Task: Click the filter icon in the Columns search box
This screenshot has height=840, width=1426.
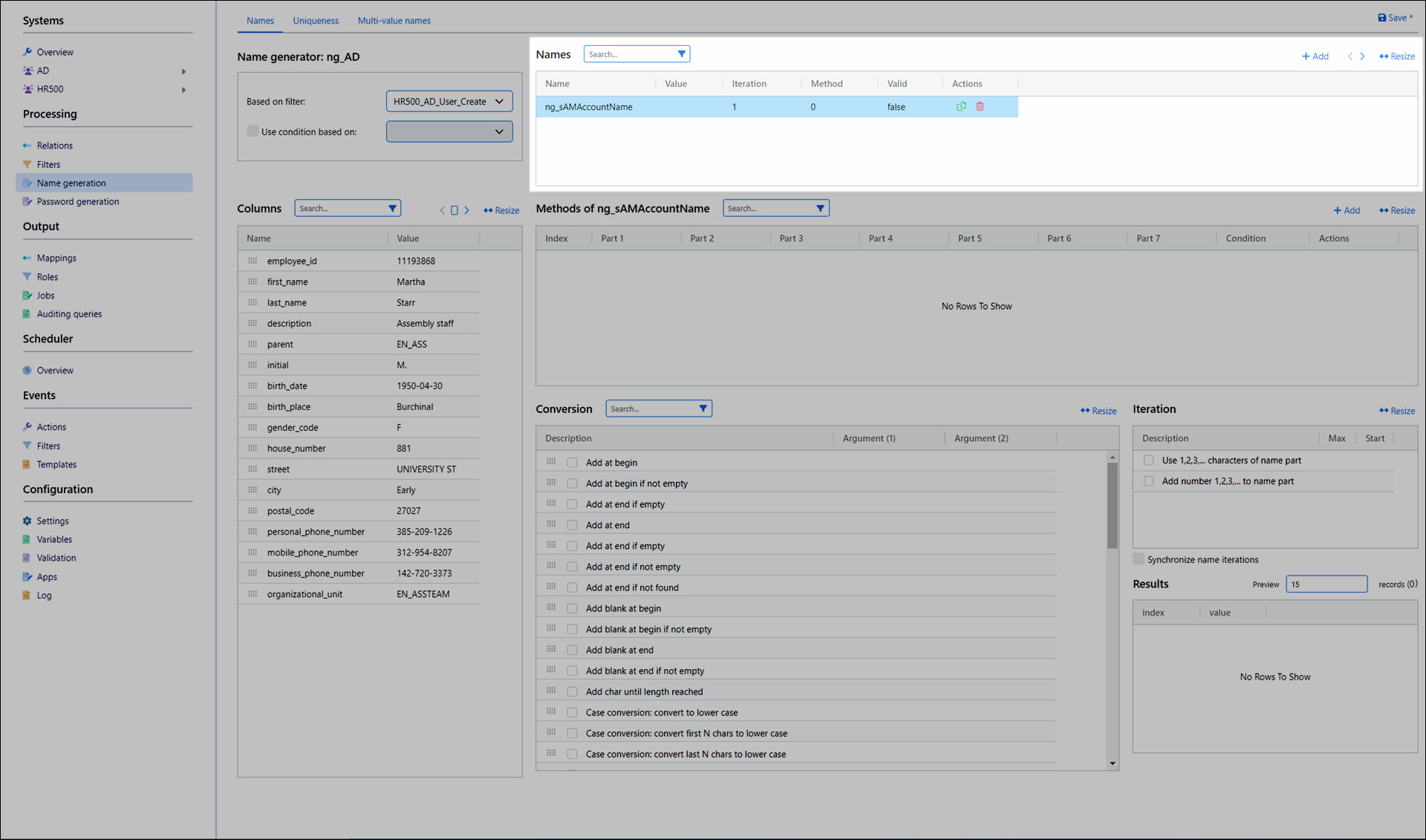Action: [392, 209]
